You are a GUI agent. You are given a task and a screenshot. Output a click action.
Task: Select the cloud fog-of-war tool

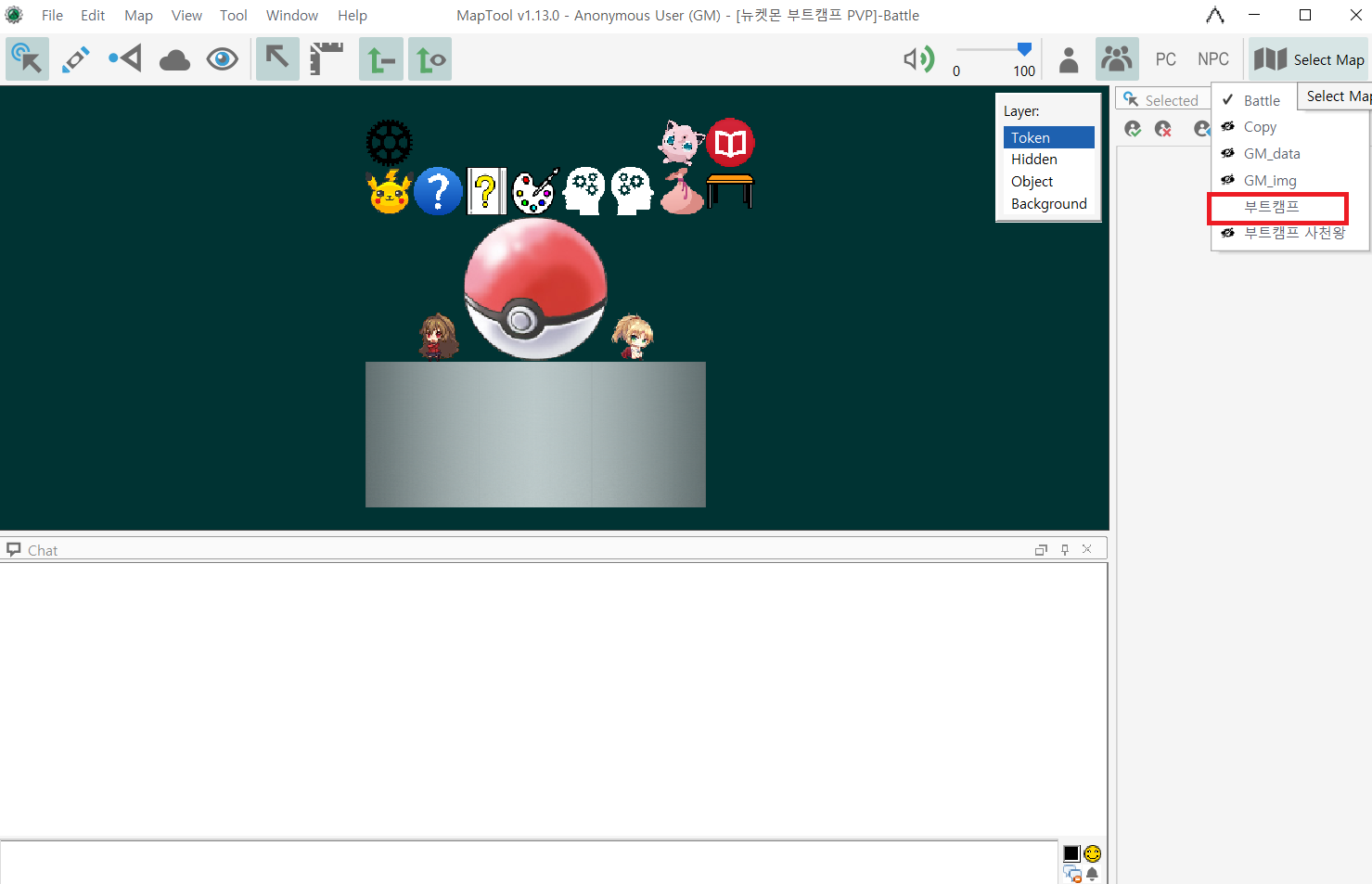coord(174,60)
